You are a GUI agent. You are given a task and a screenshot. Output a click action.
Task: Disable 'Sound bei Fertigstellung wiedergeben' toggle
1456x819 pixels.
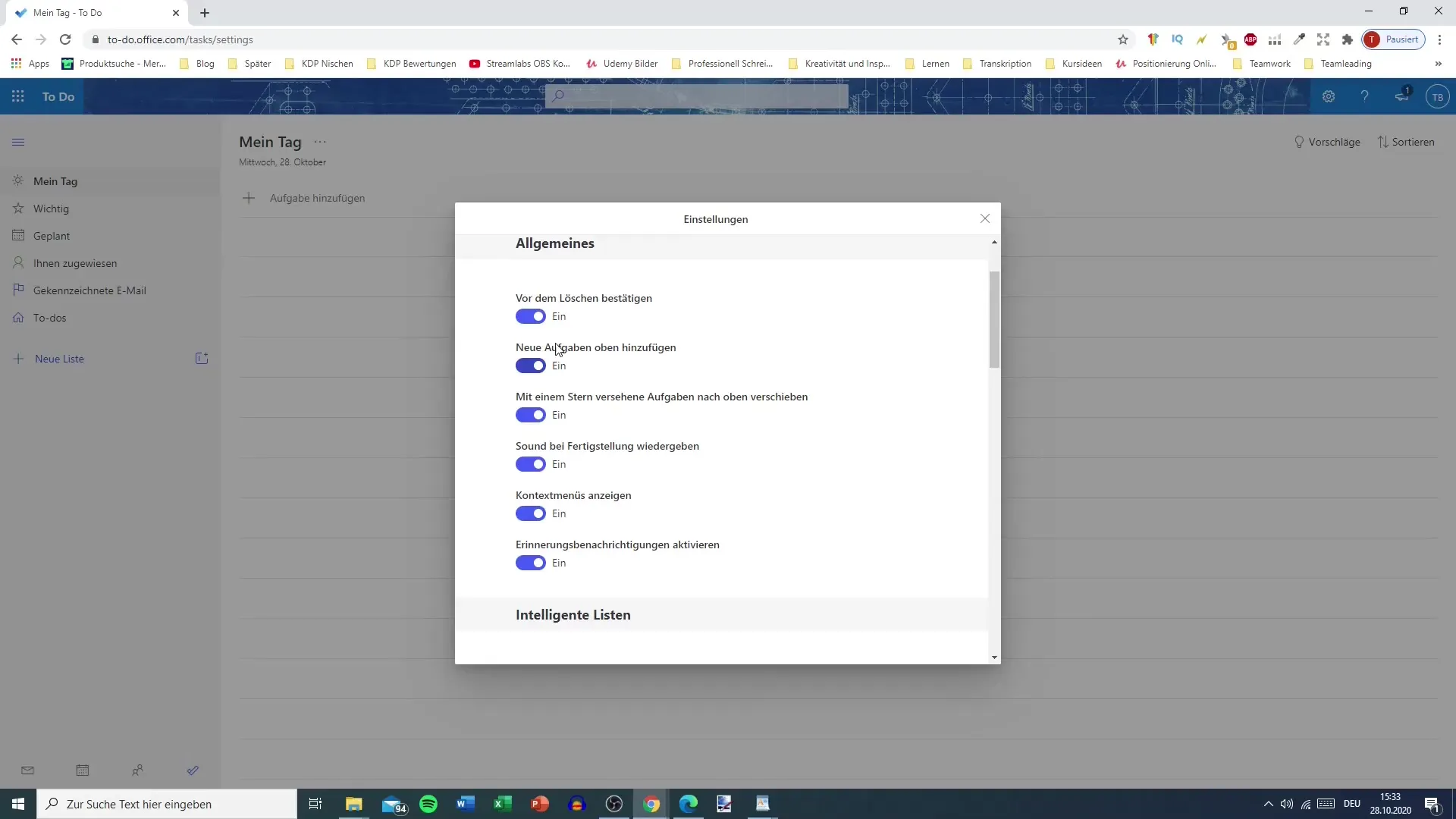coord(529,464)
